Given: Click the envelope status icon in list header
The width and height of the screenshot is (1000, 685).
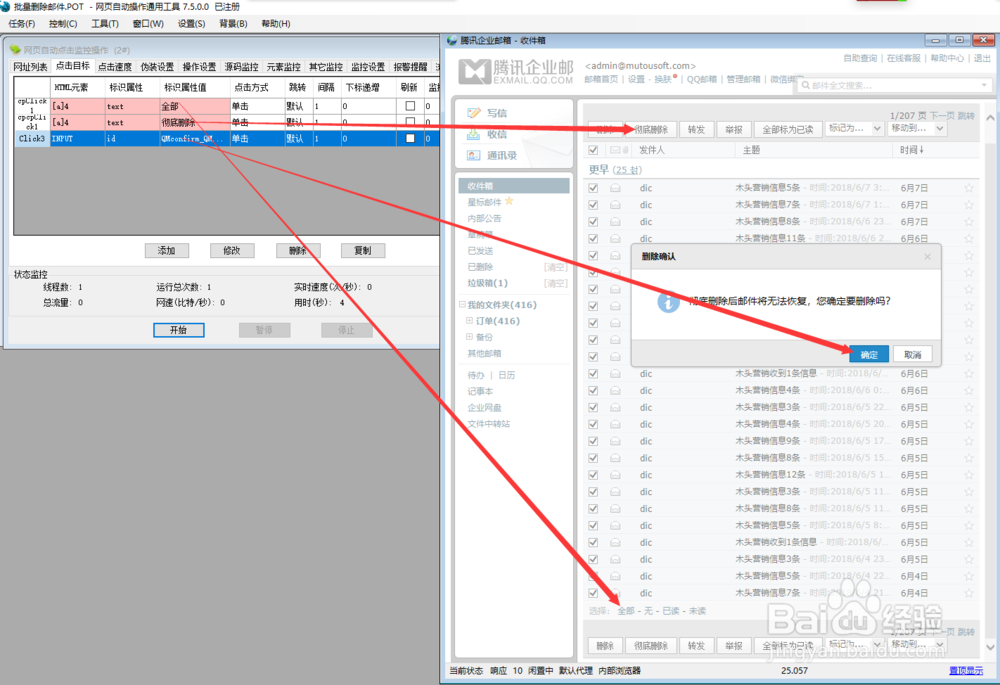Looking at the screenshot, I should [x=615, y=150].
